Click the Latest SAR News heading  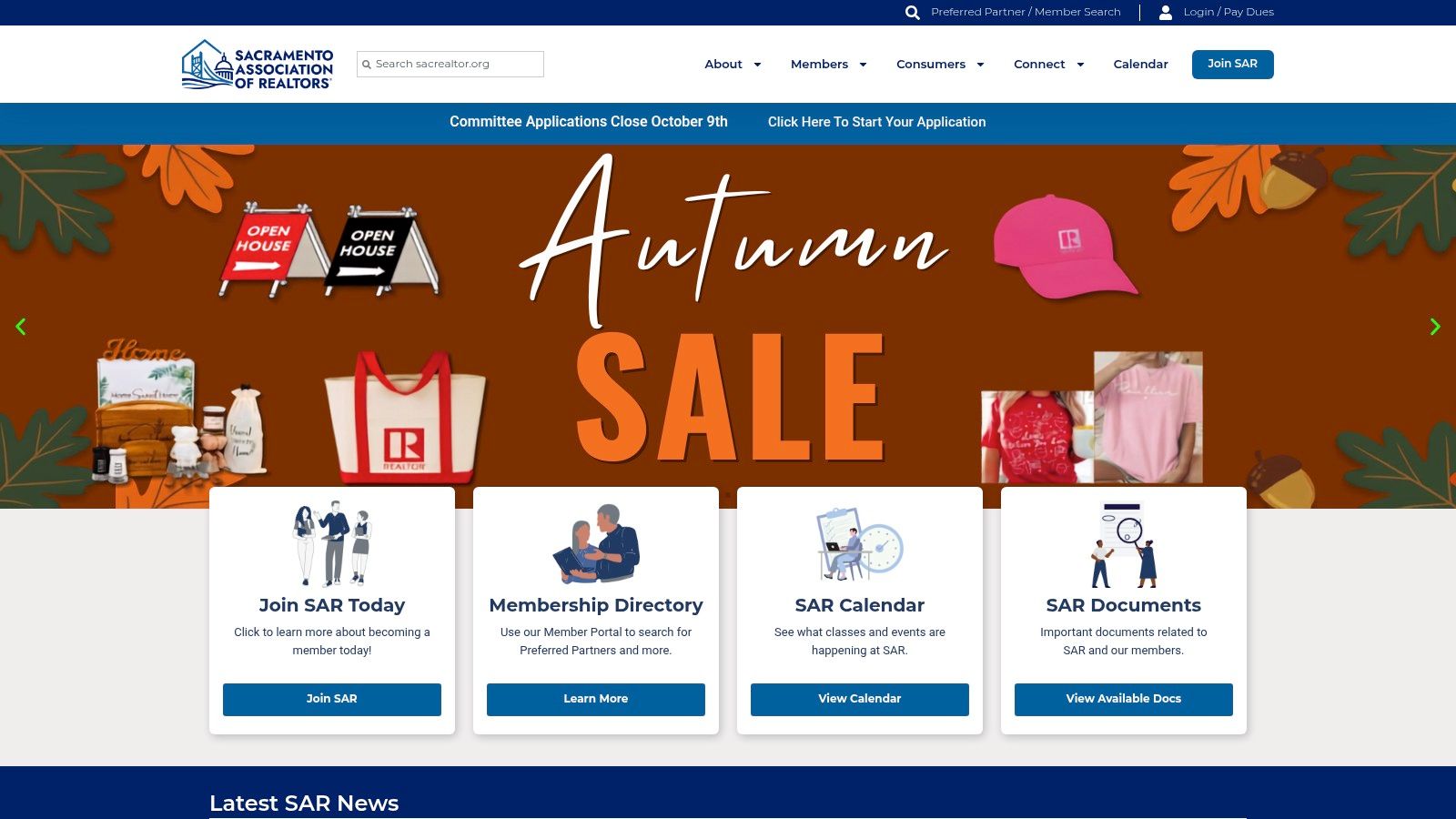pos(304,804)
